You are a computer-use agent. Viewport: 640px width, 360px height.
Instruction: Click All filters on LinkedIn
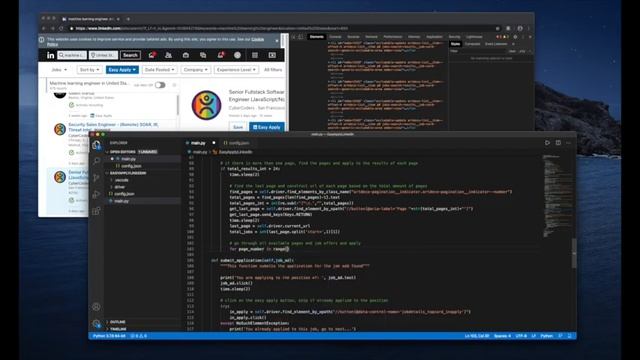click(273, 70)
